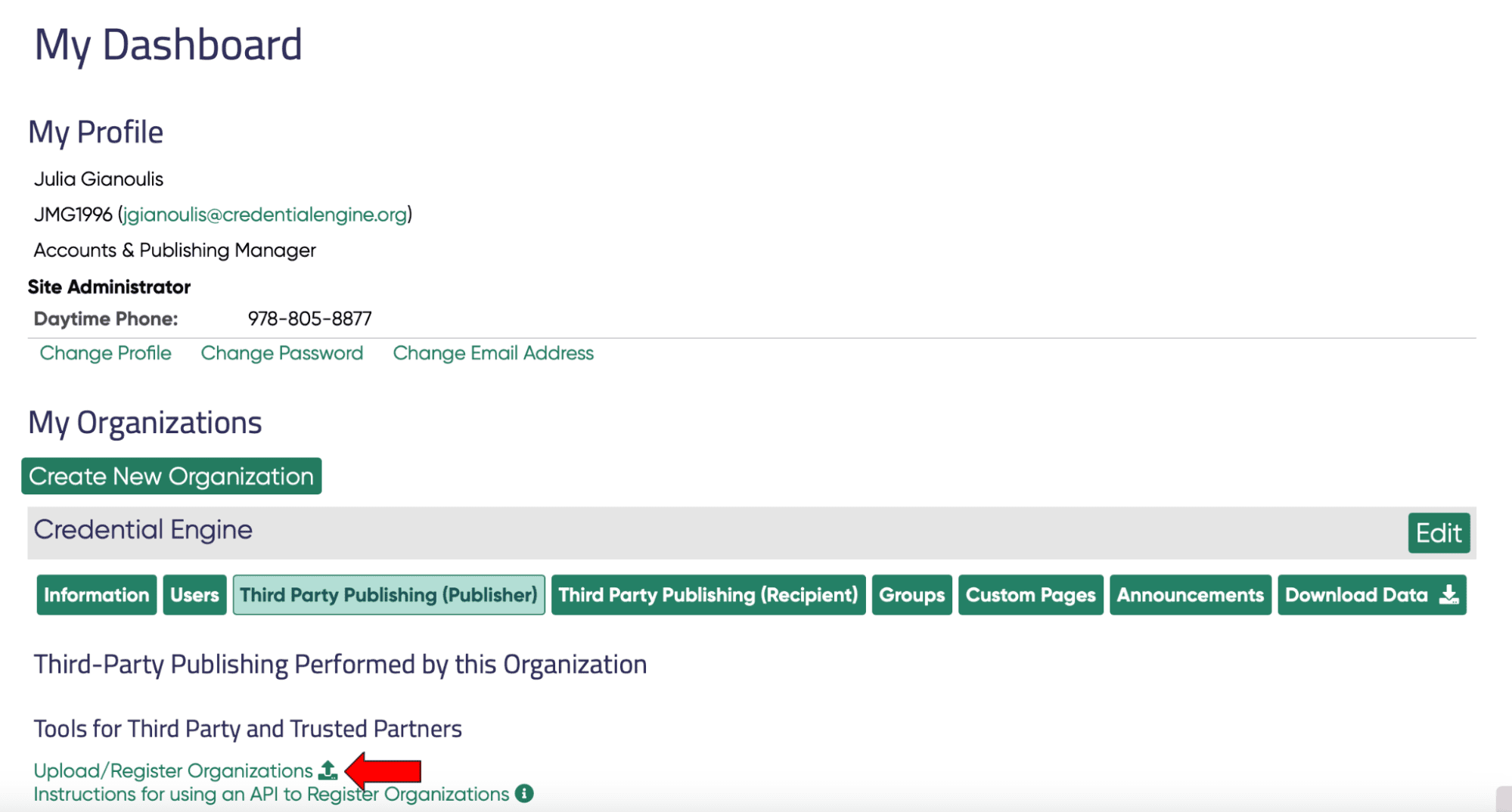
Task: Open the Change Profile link
Action: point(105,352)
